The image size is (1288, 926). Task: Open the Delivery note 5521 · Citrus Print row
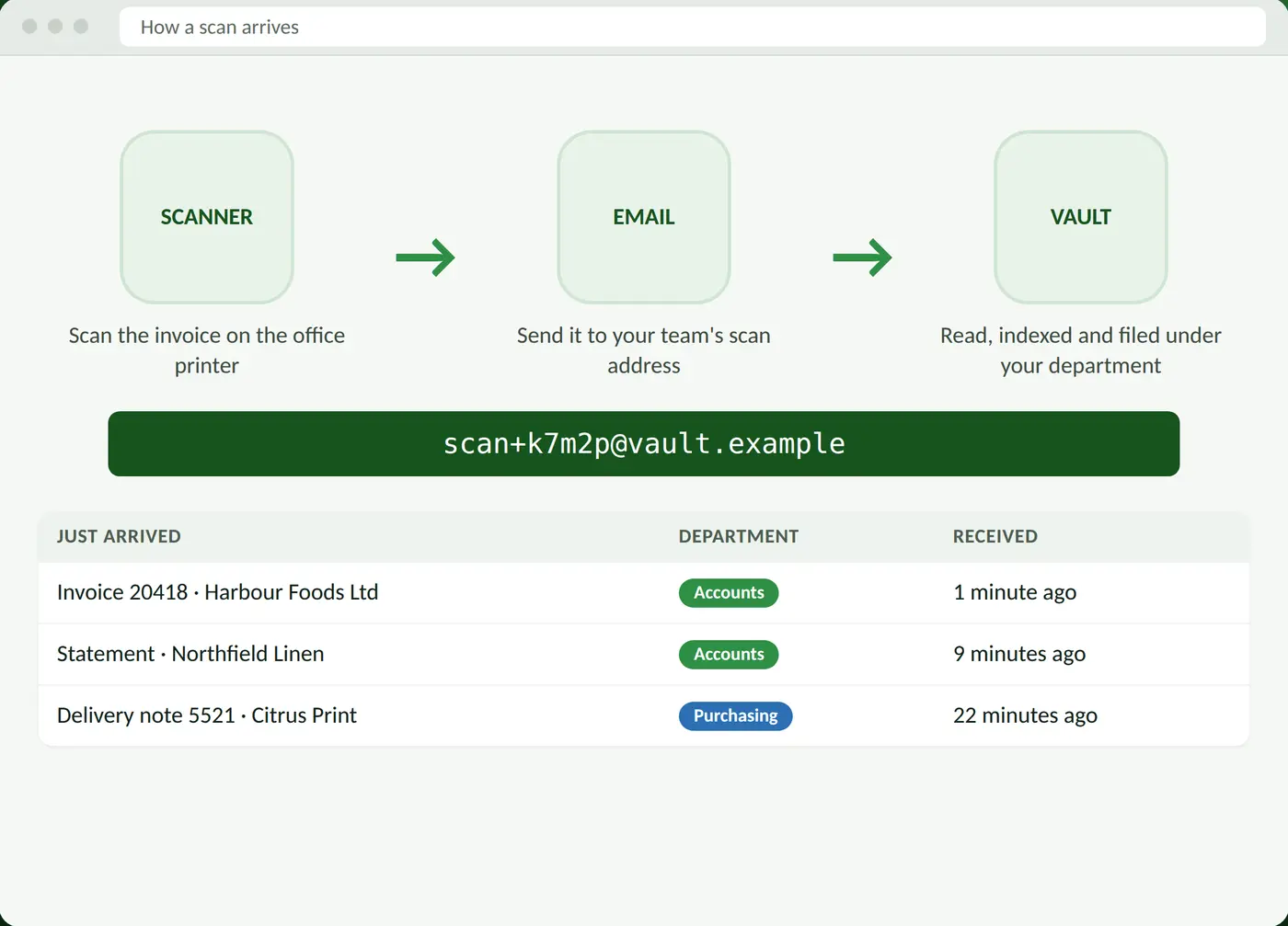click(x=644, y=715)
